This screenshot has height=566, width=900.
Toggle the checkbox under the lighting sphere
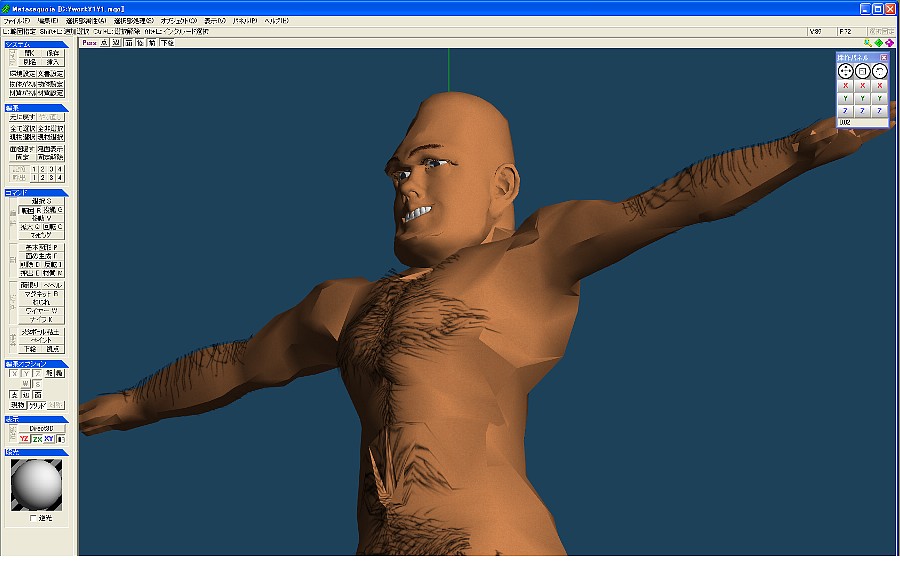pos(32,518)
